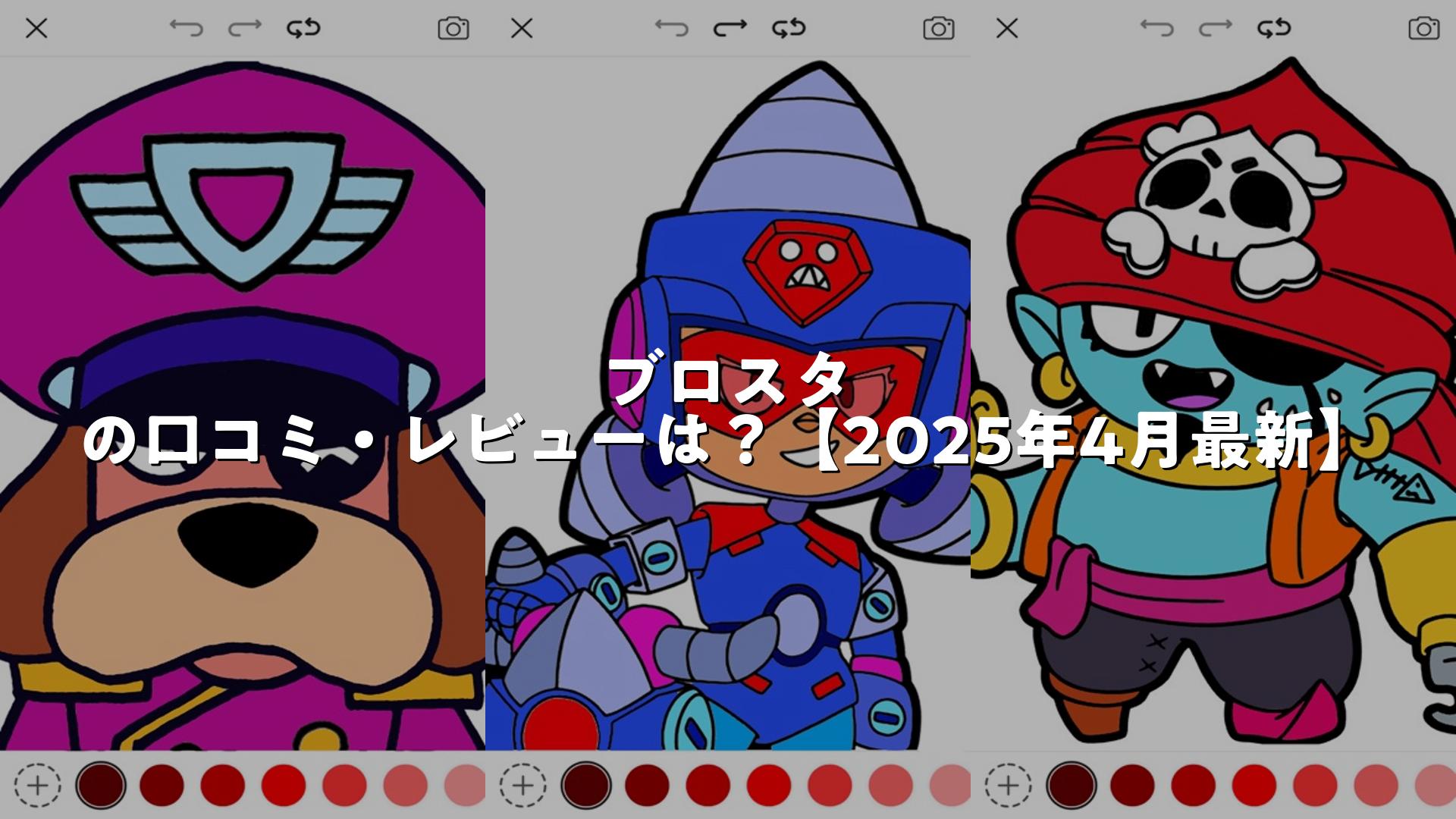
Task: Redo in the purple dog panel
Action: (x=245, y=29)
